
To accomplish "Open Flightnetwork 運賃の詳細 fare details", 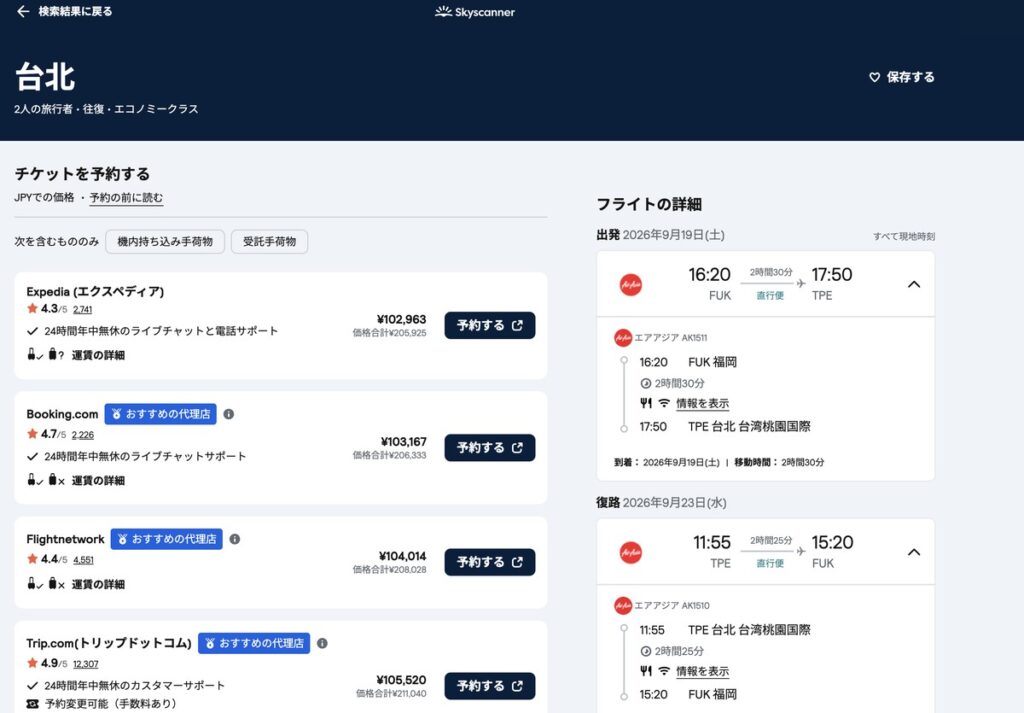I will tap(98, 584).
